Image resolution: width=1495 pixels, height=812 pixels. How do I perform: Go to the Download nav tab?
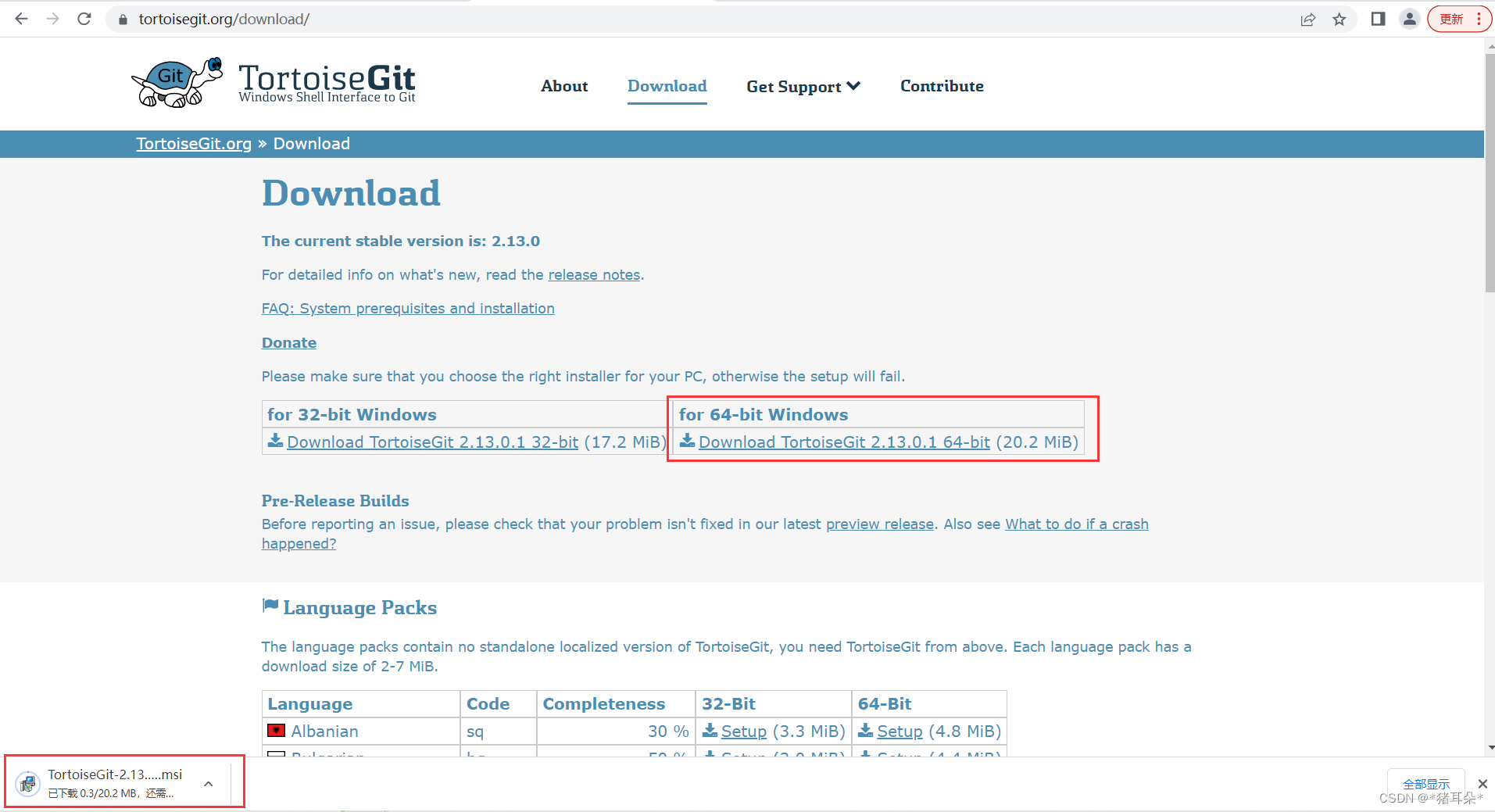pos(667,86)
